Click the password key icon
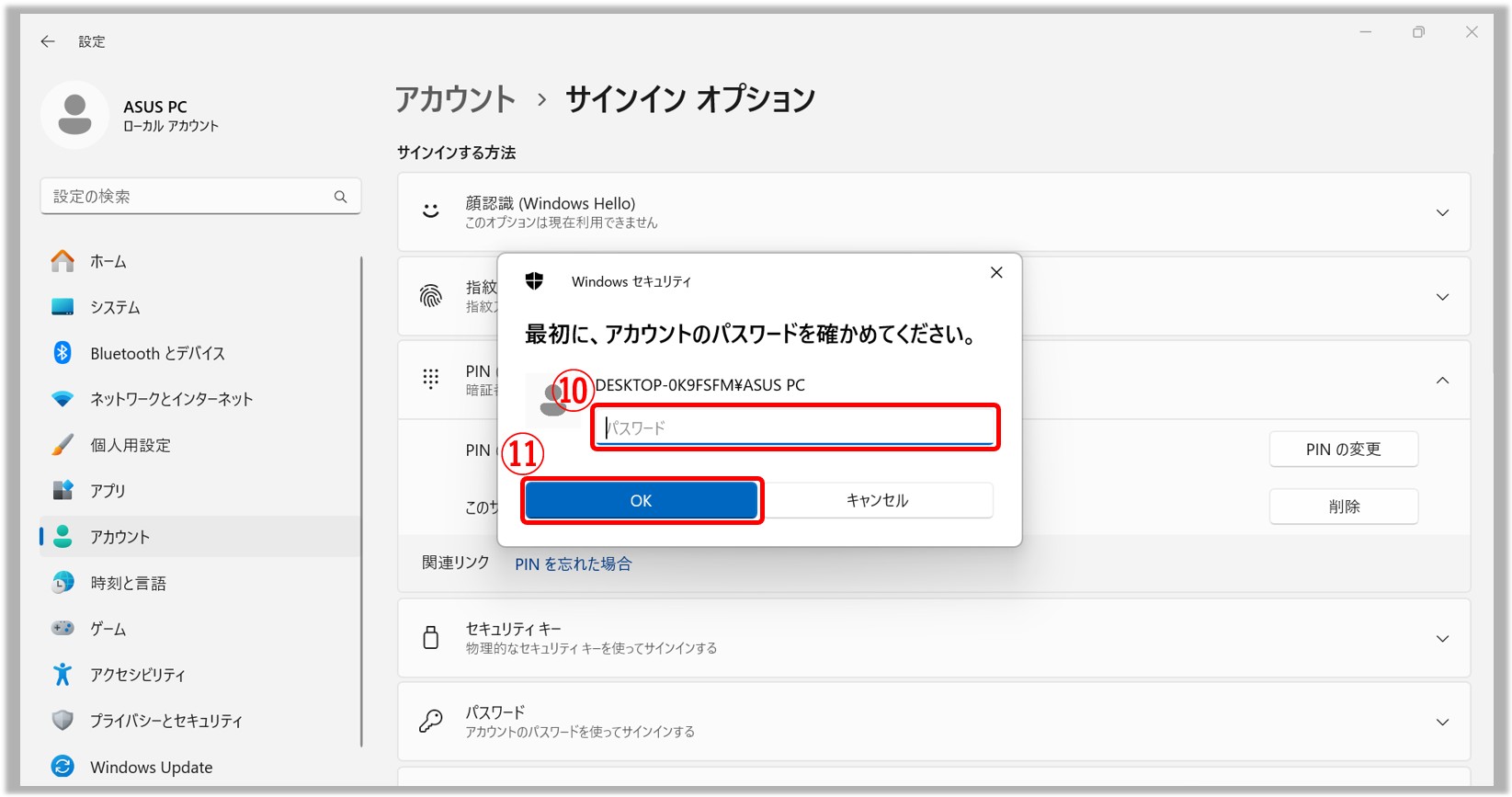 430,722
